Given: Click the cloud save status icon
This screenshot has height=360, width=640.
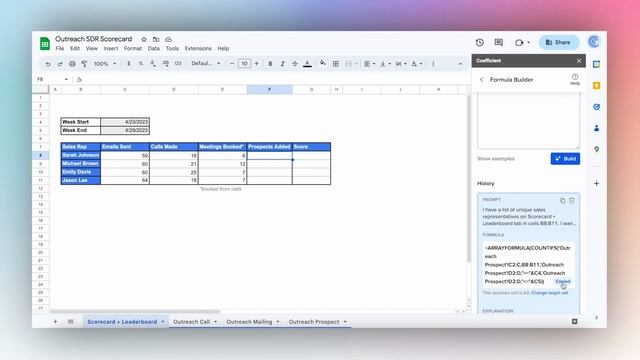Looking at the screenshot, I should pos(168,39).
